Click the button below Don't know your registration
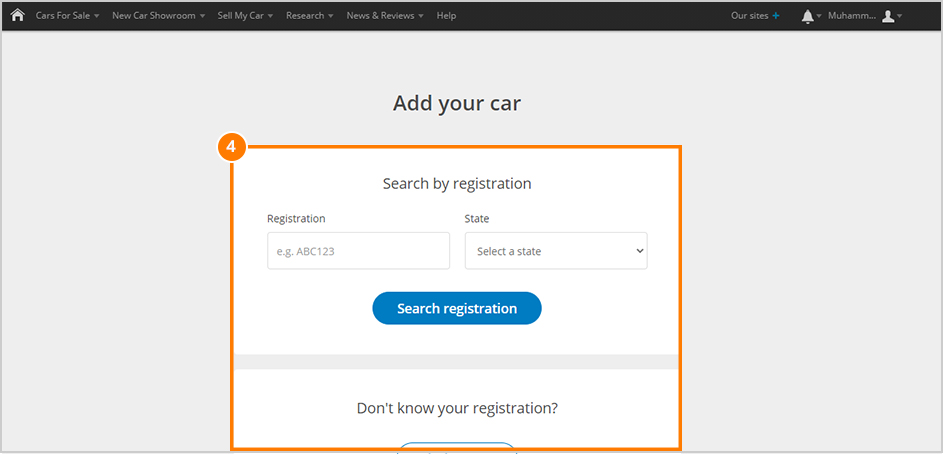 [457, 447]
